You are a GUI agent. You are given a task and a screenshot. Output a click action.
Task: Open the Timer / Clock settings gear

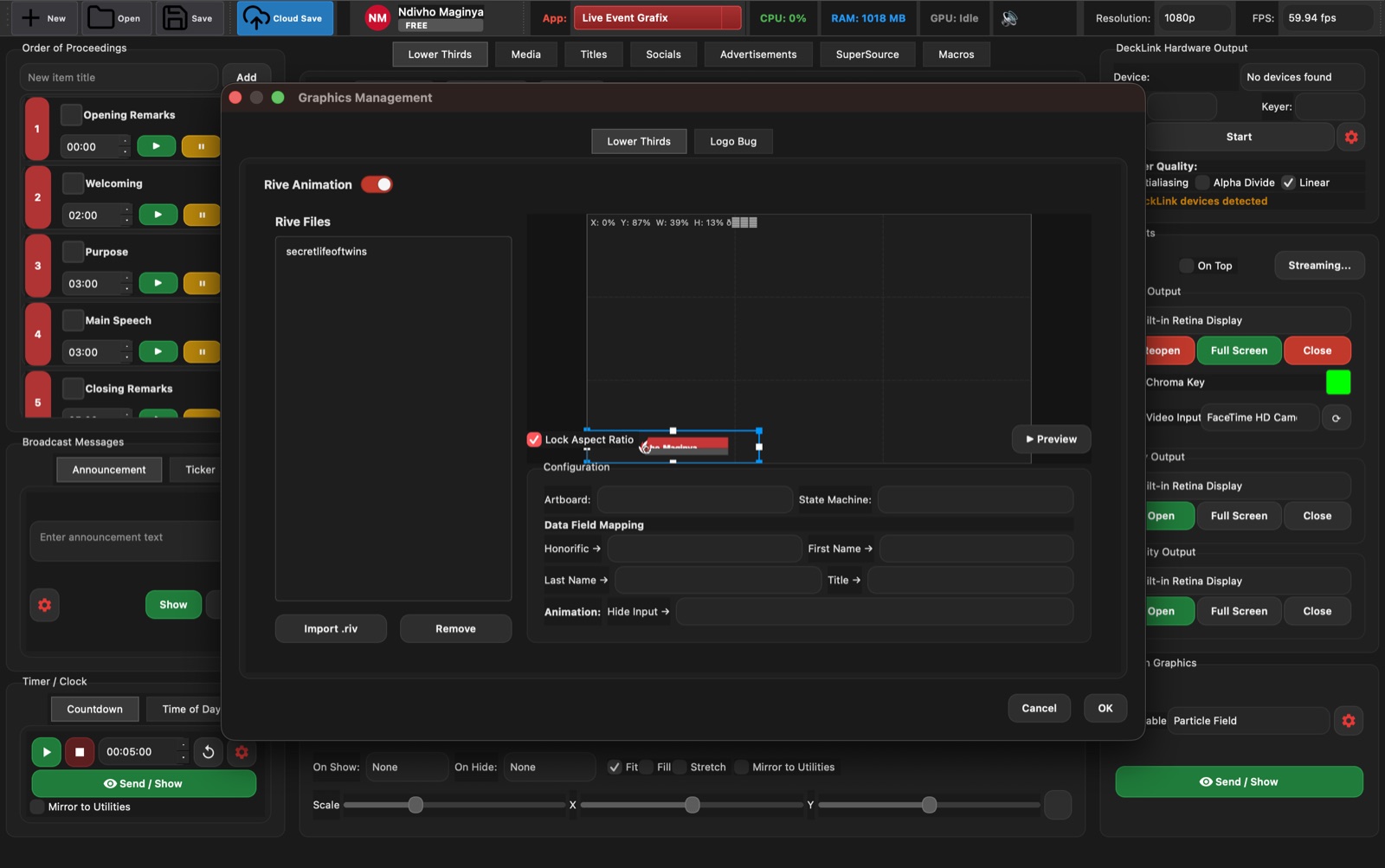tap(242, 752)
